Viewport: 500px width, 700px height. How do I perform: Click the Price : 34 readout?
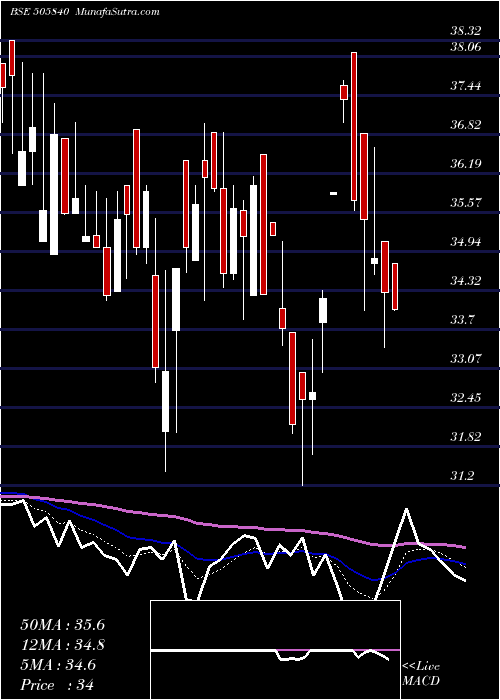57,685
